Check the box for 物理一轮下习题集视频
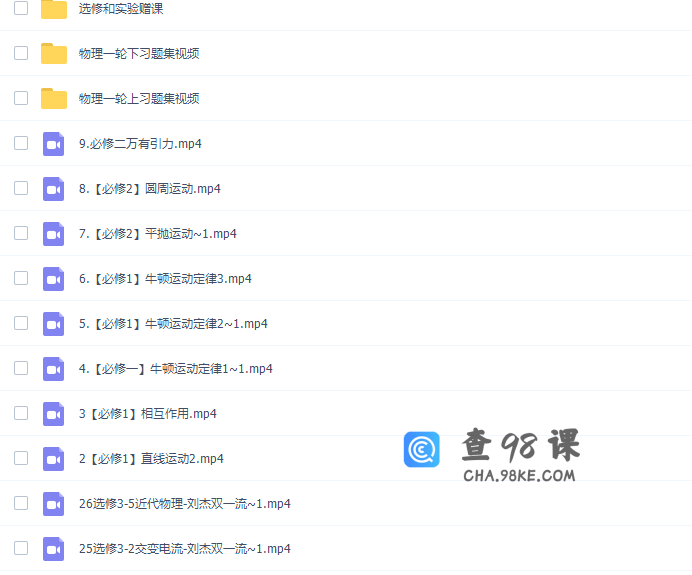Viewport: 692px width, 575px height. [x=21, y=53]
